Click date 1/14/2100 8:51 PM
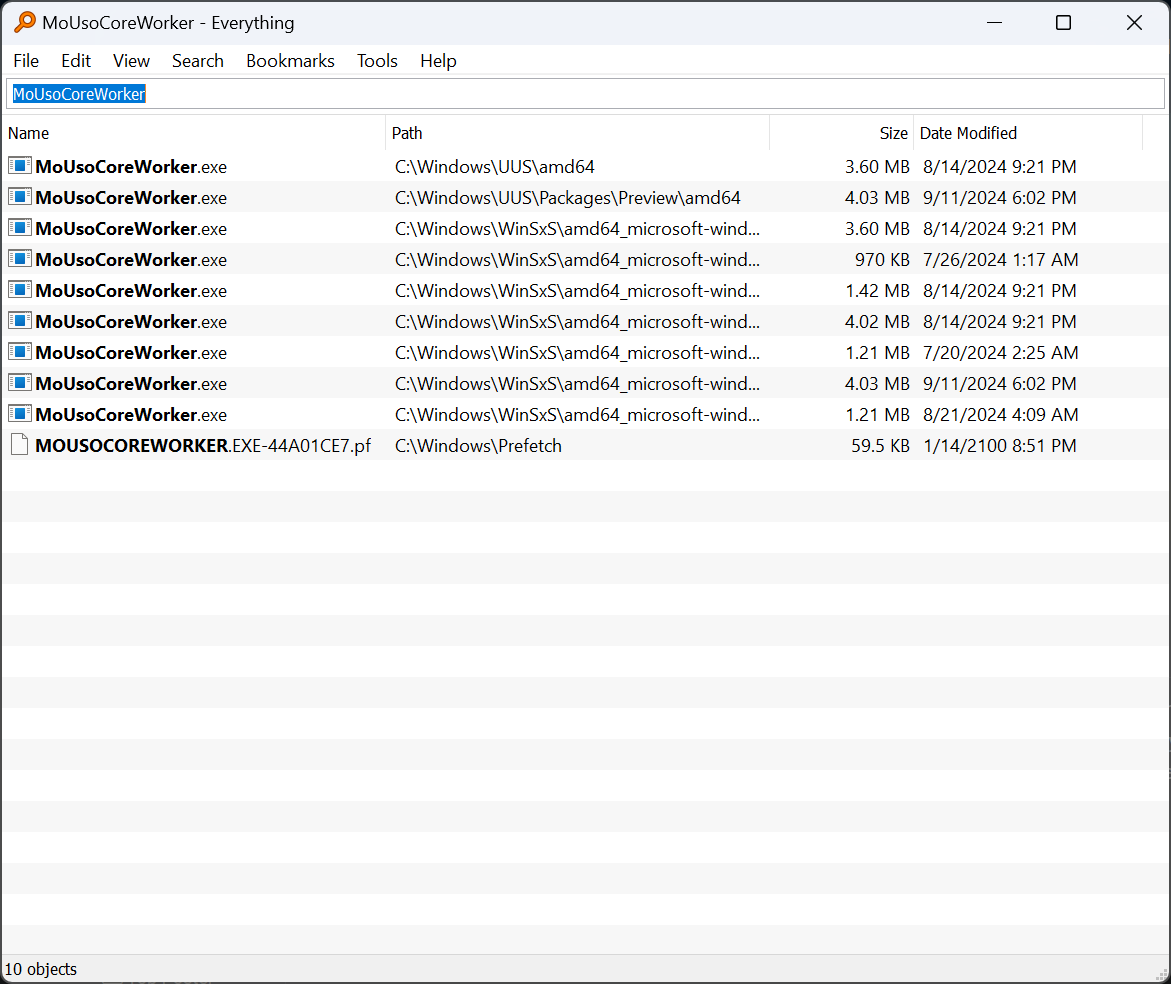 click(x=1000, y=446)
